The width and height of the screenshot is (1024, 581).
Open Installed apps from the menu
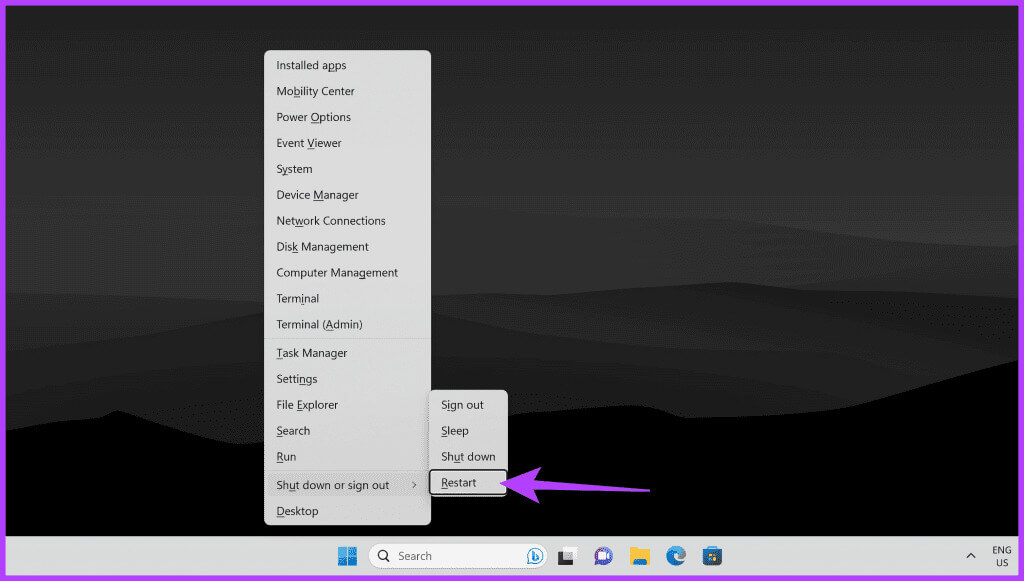[x=347, y=65]
